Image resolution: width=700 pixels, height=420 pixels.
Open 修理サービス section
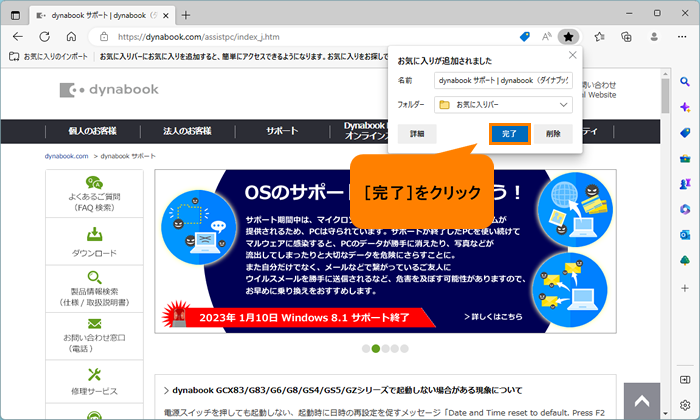point(94,382)
